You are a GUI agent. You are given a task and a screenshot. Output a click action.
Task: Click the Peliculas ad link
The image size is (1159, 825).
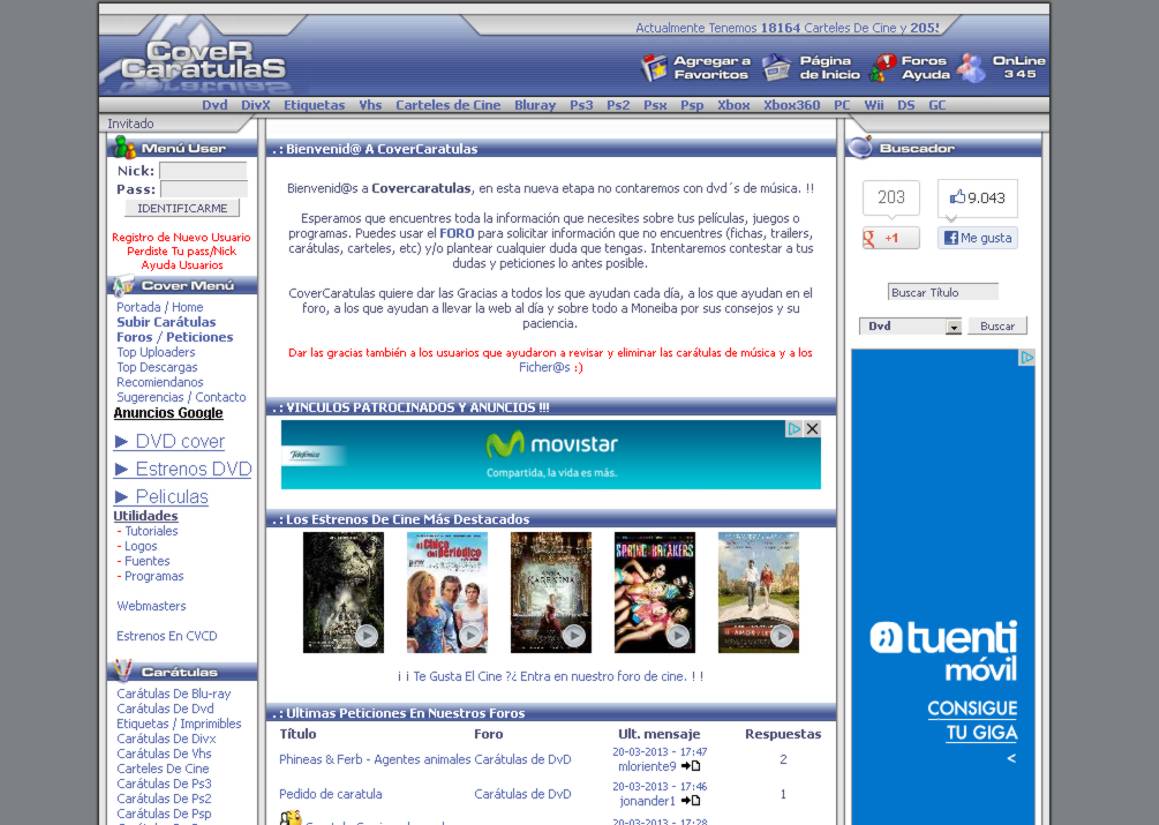tap(161, 497)
